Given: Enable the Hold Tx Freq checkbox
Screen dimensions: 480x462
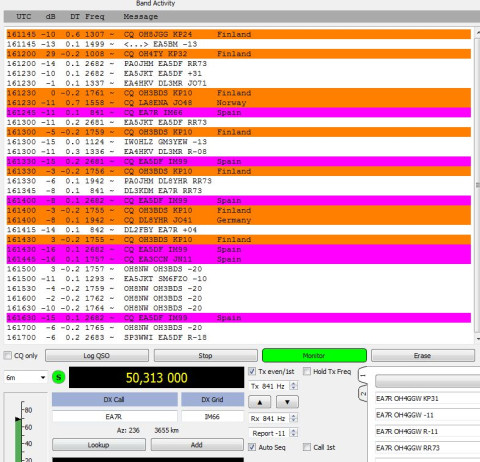Looking at the screenshot, I should point(307,371).
